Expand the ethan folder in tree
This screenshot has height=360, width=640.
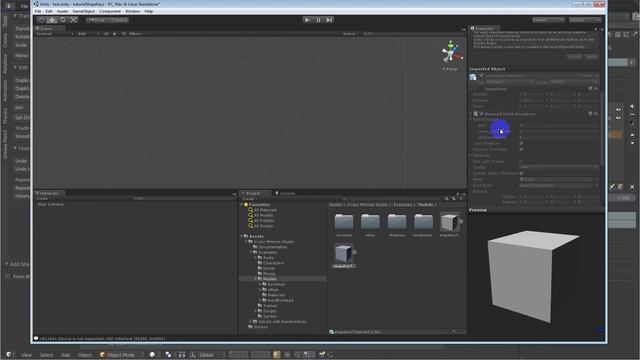click(x=260, y=289)
